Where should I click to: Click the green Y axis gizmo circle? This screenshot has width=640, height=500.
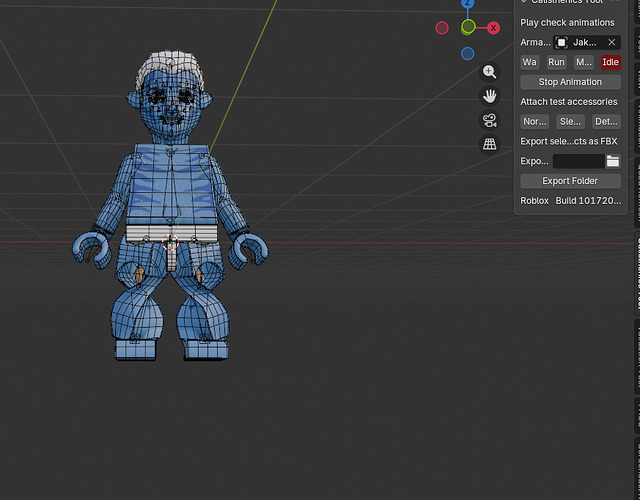[468, 27]
